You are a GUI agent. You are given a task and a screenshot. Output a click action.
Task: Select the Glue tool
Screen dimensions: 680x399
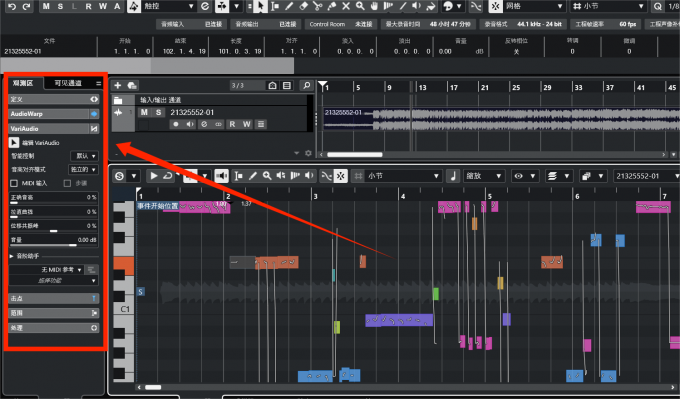(332, 6)
